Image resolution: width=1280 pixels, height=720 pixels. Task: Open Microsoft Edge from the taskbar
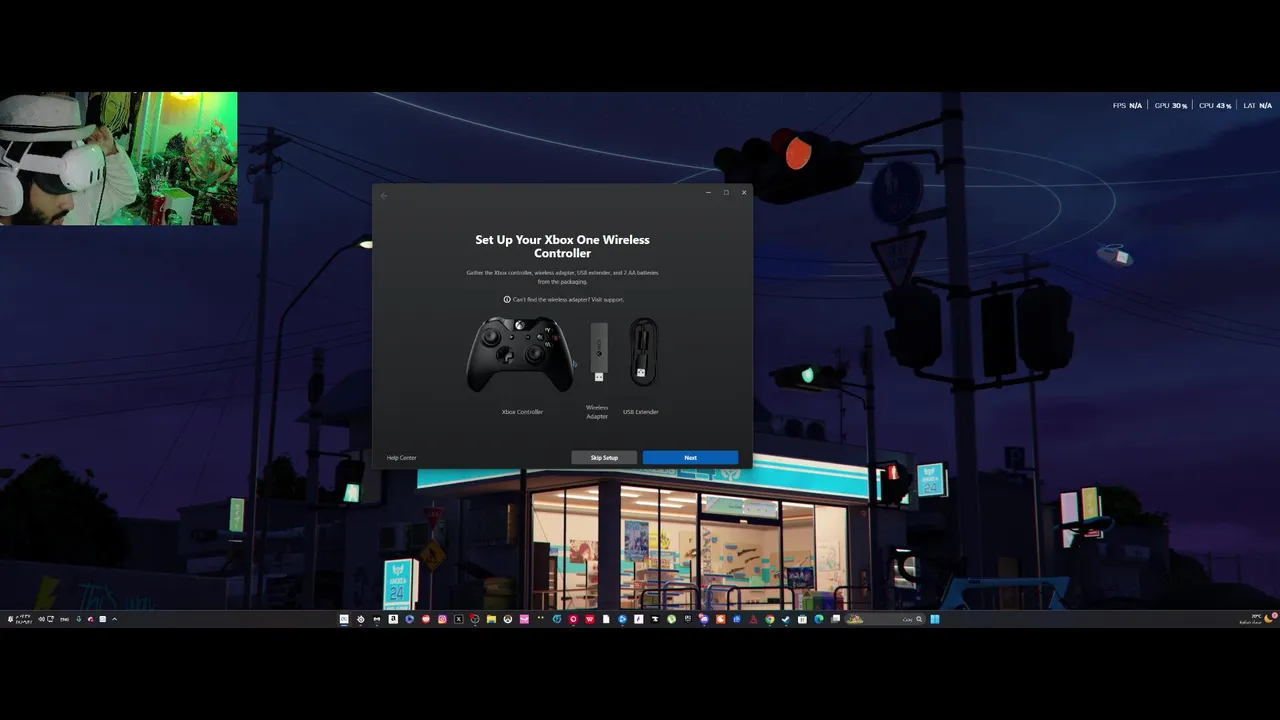(x=819, y=619)
